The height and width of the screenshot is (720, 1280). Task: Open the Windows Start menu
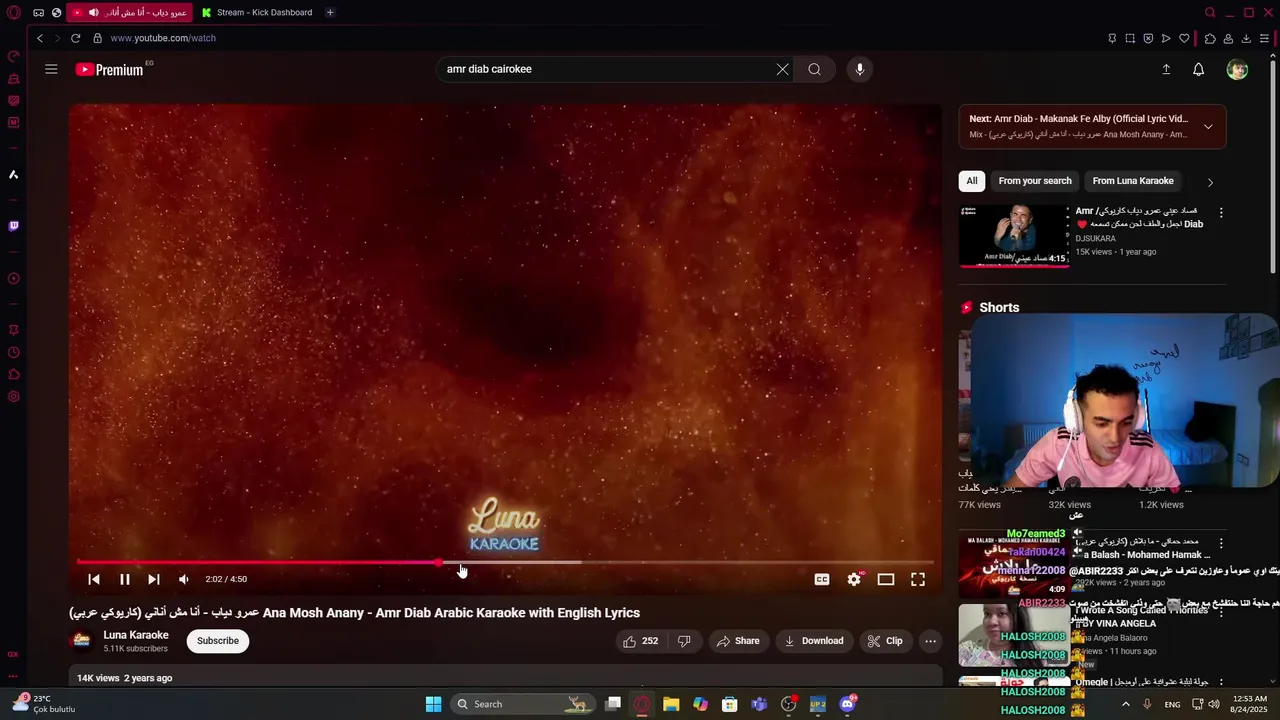433,704
